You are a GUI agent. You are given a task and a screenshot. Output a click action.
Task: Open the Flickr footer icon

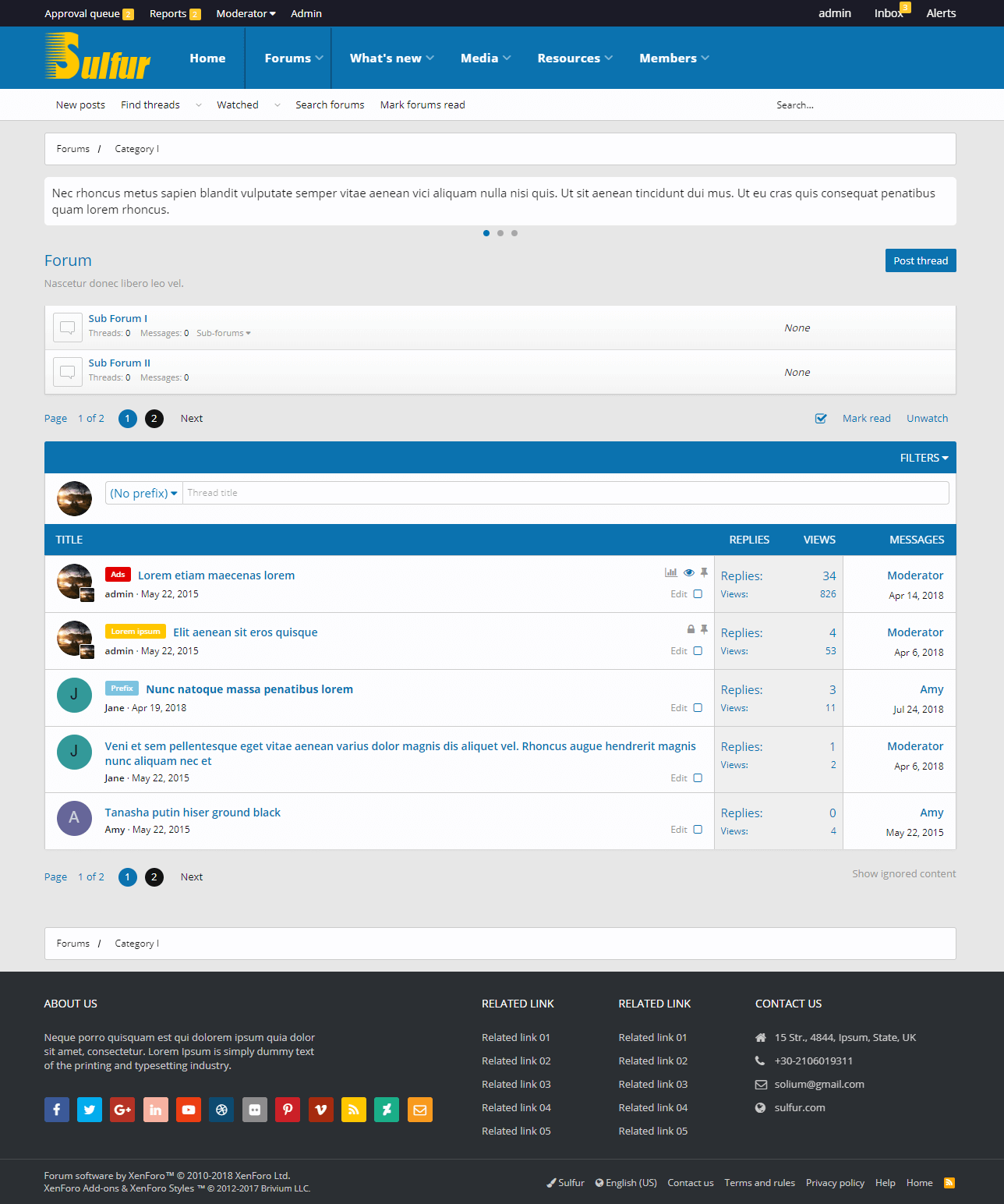click(x=255, y=1110)
